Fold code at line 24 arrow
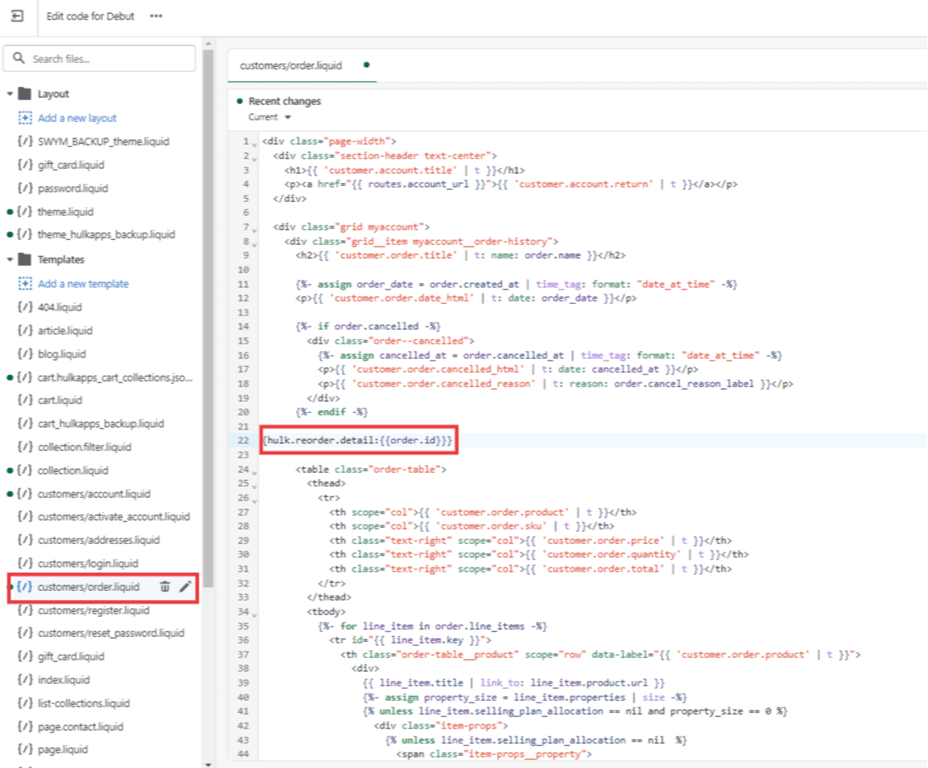928x768 pixels. click(254, 472)
